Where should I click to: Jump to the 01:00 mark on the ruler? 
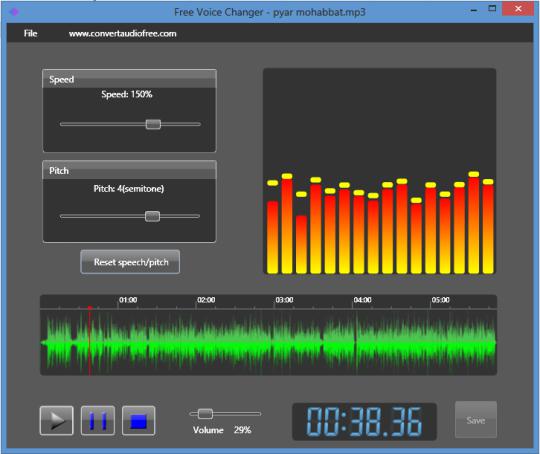coord(128,300)
